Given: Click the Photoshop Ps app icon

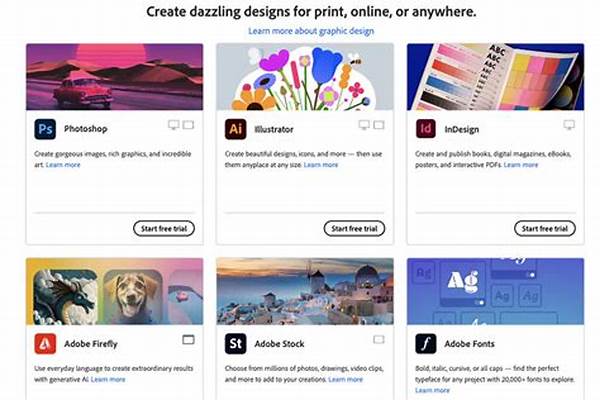Looking at the screenshot, I should pyautogui.click(x=45, y=129).
